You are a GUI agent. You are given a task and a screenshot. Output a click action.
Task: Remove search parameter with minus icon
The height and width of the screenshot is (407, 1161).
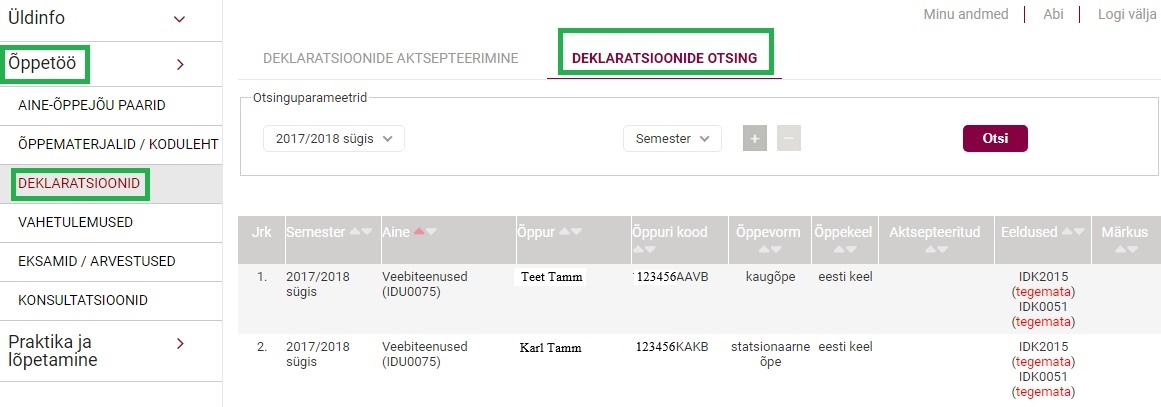click(789, 139)
